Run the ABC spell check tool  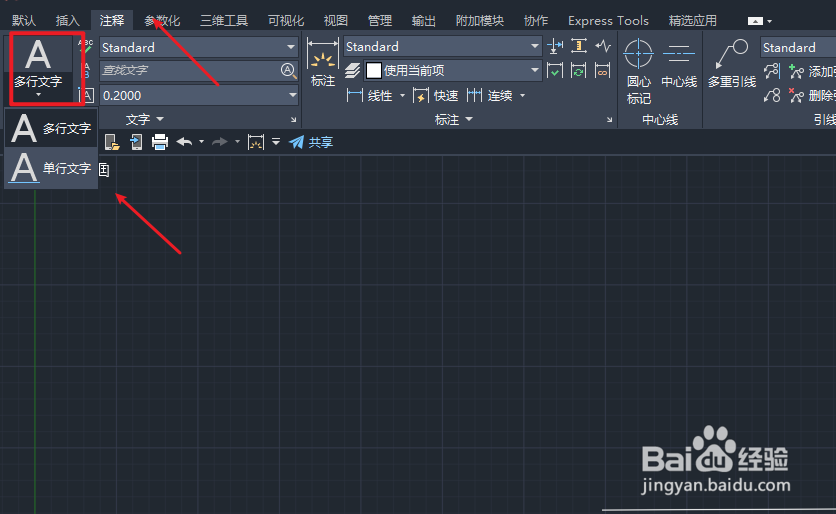pyautogui.click(x=86, y=46)
